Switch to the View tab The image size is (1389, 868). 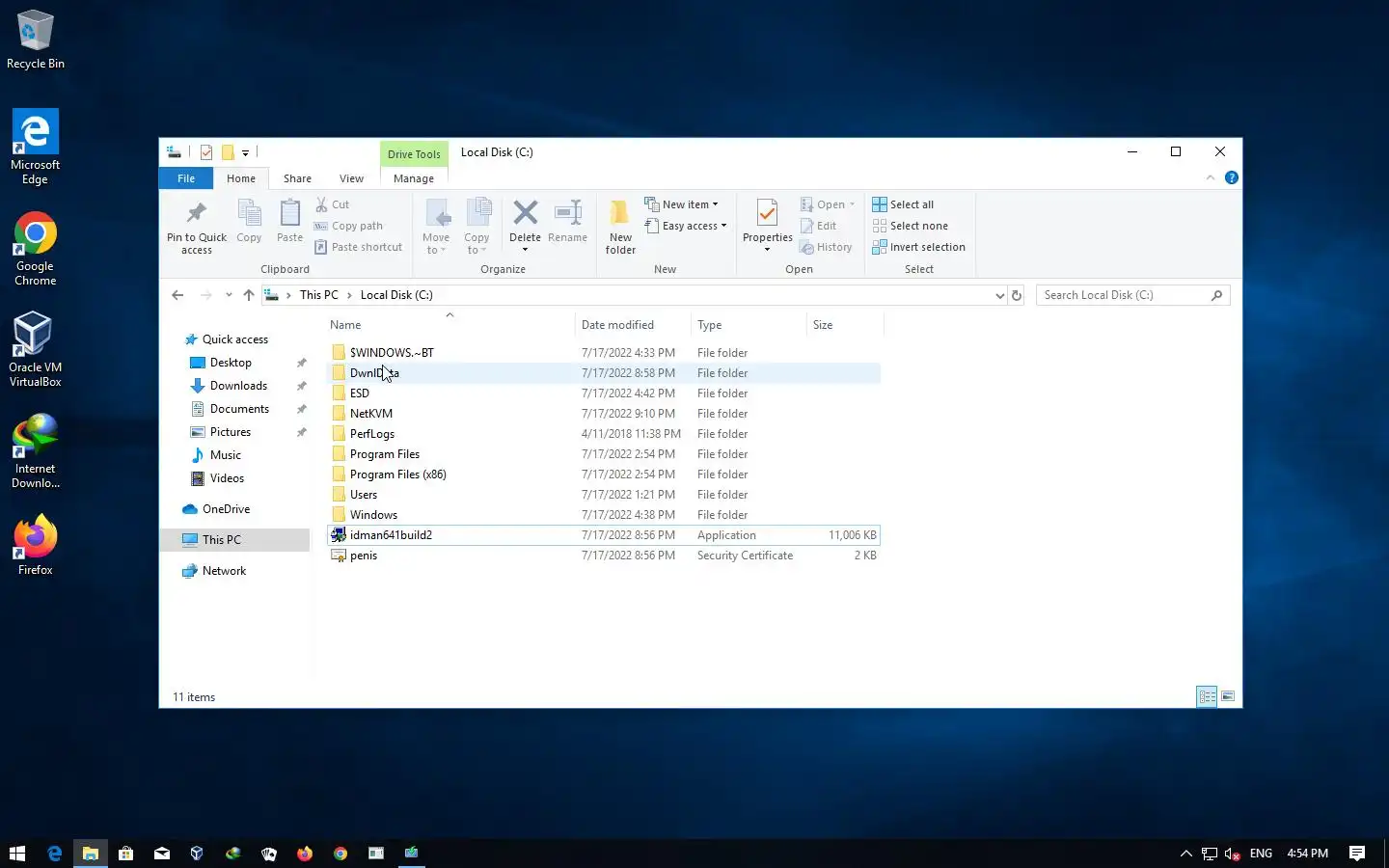351,178
